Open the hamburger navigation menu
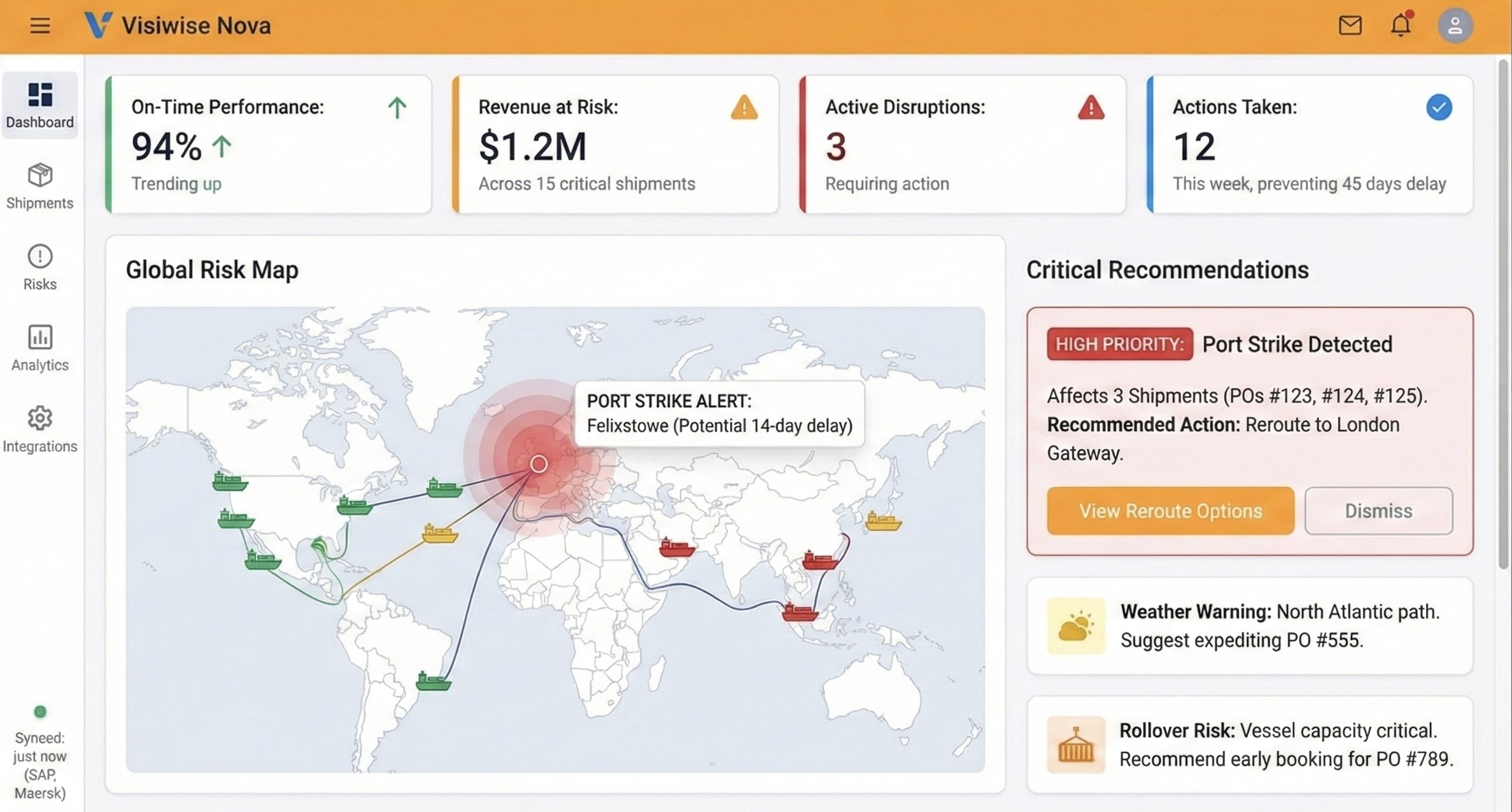 (39, 25)
